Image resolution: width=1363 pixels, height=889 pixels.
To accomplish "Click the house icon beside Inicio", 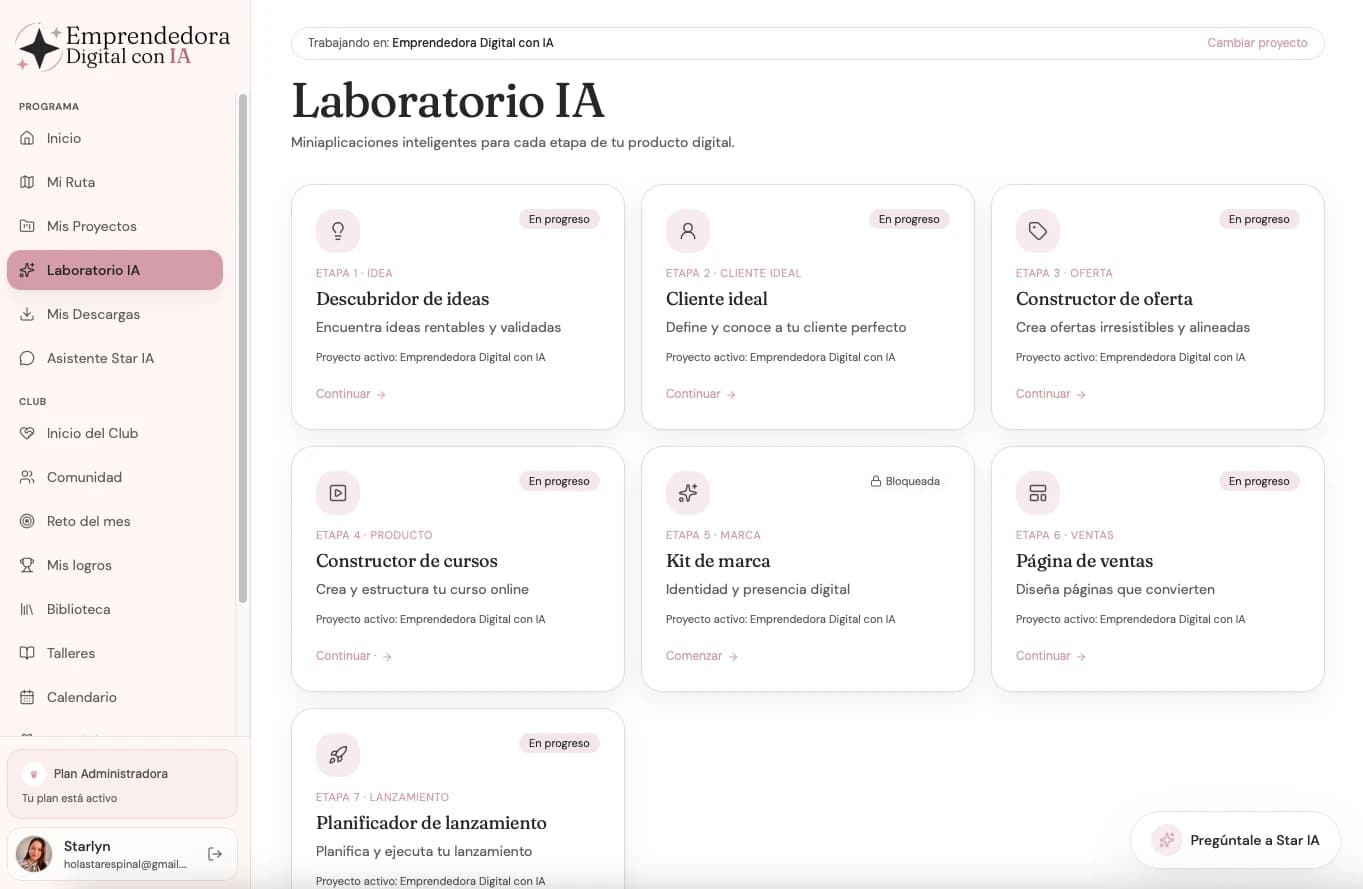I will pyautogui.click(x=27, y=138).
